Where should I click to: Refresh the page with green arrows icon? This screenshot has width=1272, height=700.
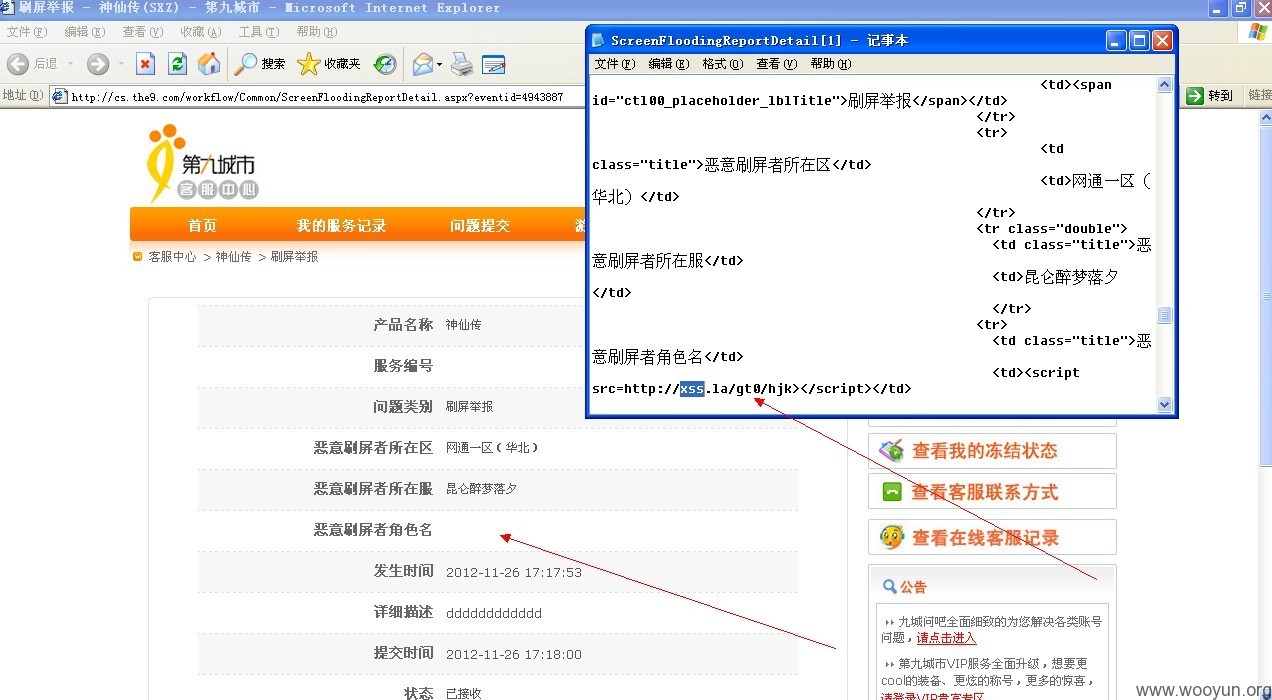[x=177, y=64]
